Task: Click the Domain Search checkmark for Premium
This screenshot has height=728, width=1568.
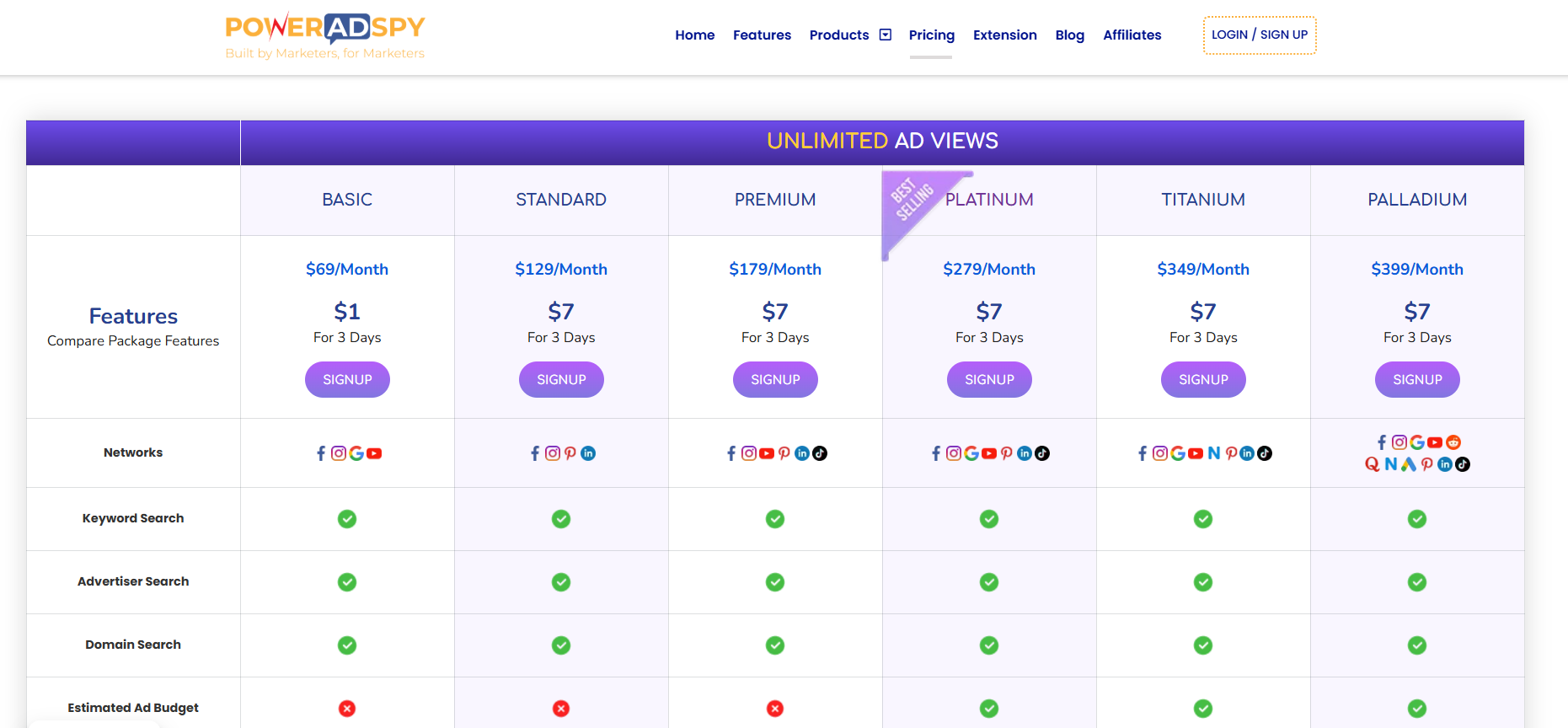Action: tap(775, 645)
